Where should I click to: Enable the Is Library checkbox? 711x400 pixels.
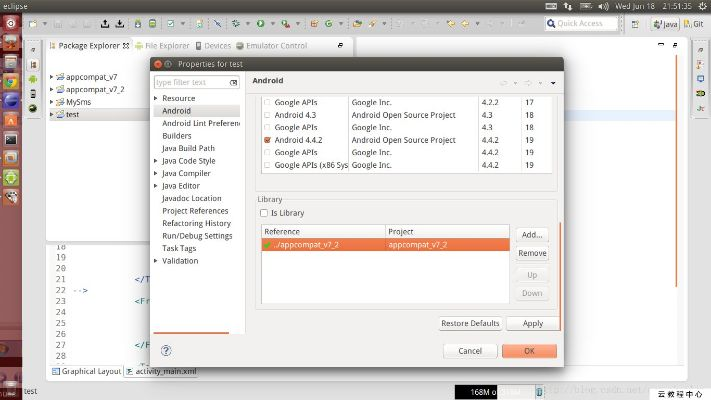(265, 213)
